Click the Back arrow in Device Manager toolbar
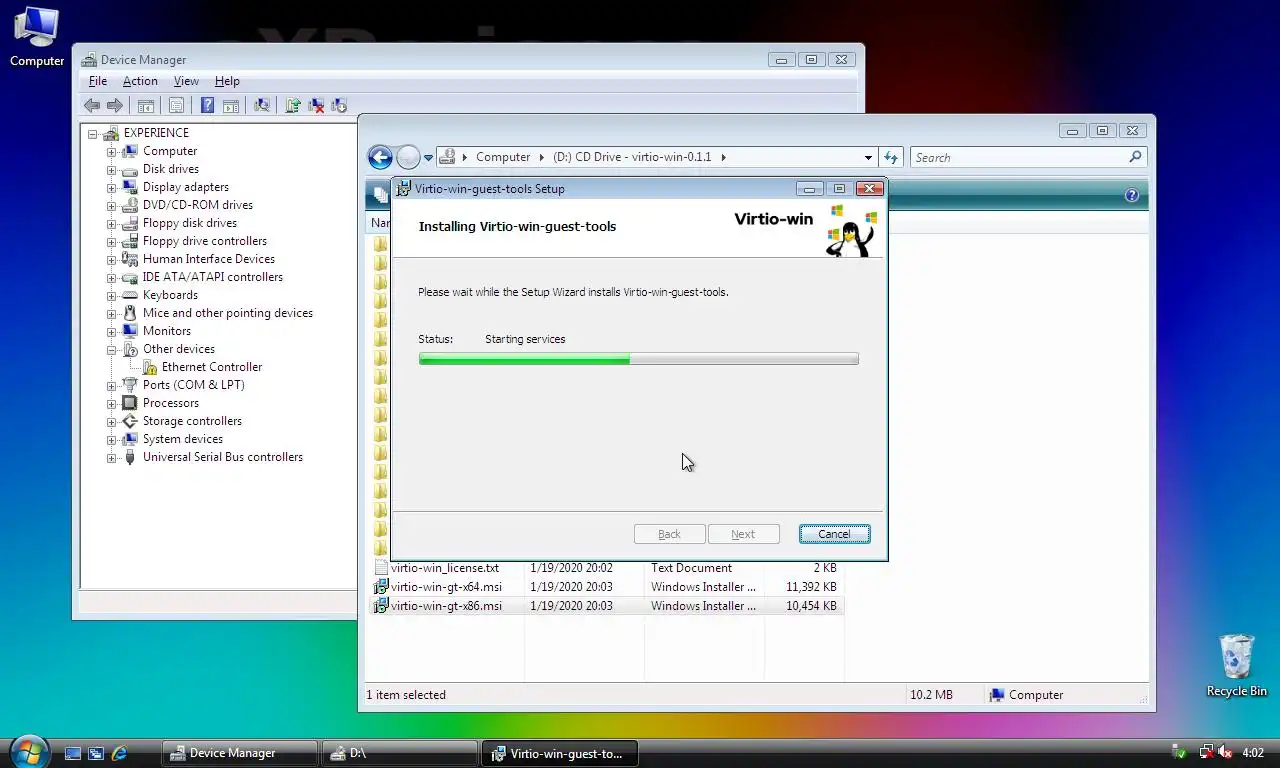Screen dimensions: 1280x768 [92, 105]
